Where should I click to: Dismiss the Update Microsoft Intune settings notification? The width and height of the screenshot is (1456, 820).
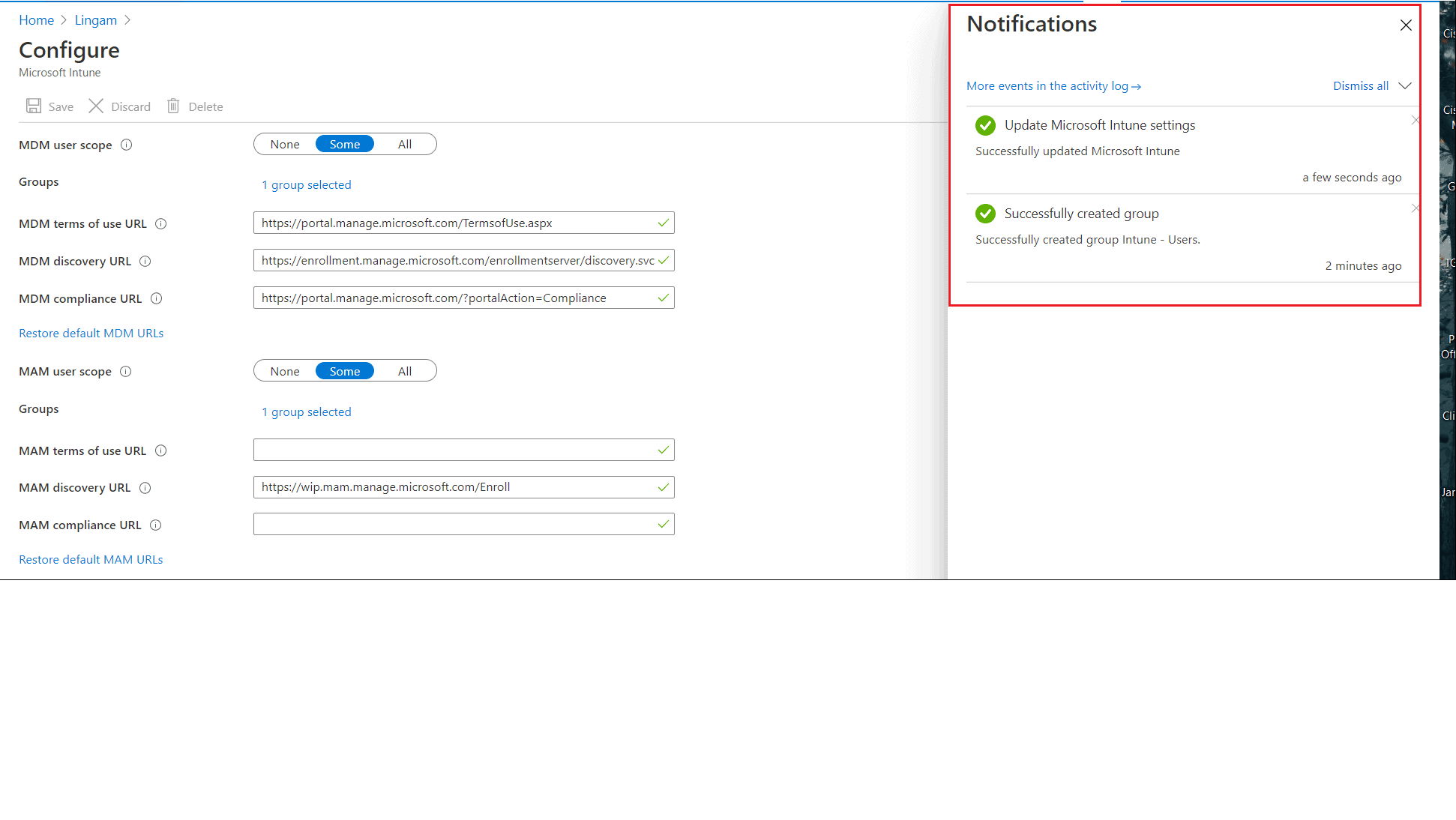[1415, 120]
